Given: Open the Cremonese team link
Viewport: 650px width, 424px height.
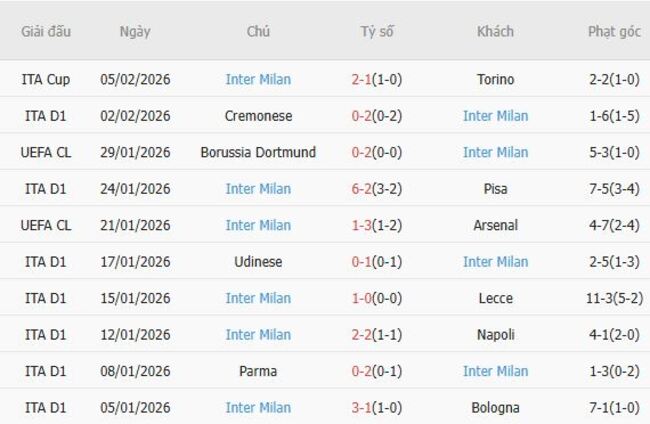Looking at the screenshot, I should (x=258, y=116).
